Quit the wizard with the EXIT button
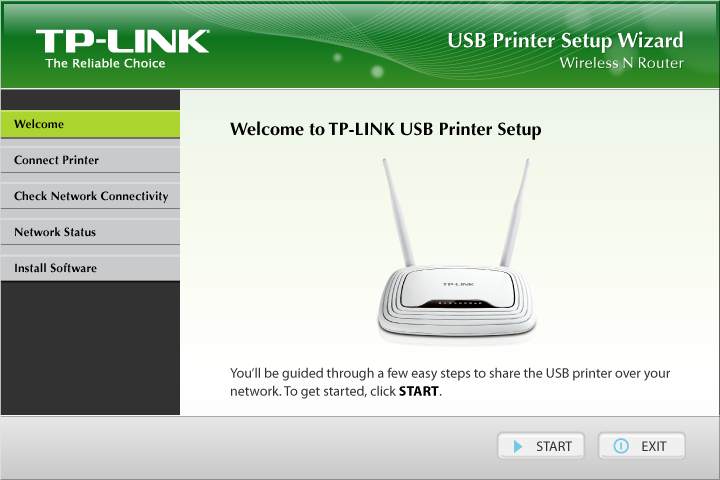The image size is (720, 480). coord(641,446)
